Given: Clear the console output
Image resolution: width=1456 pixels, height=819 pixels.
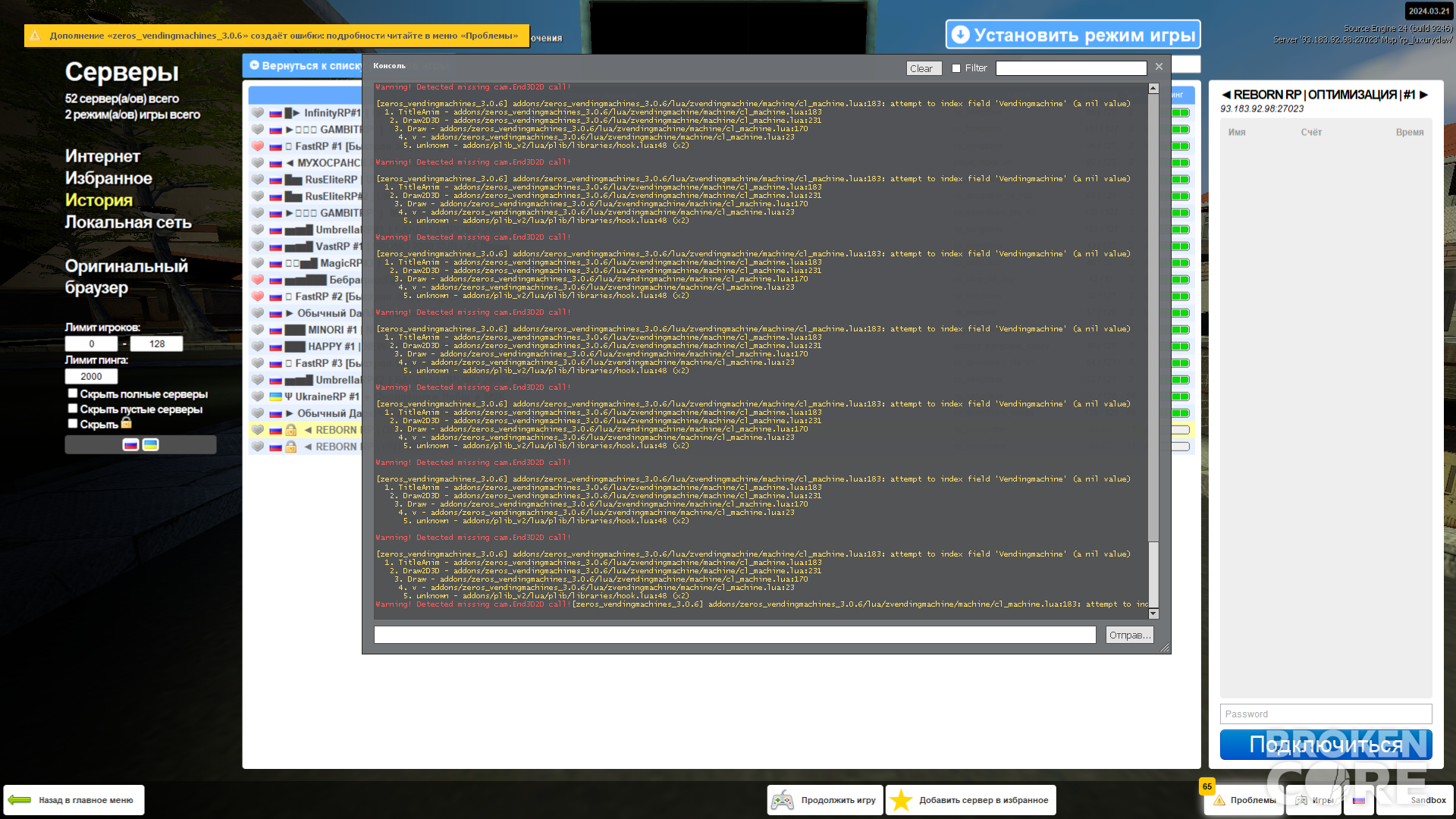Looking at the screenshot, I should (x=924, y=68).
